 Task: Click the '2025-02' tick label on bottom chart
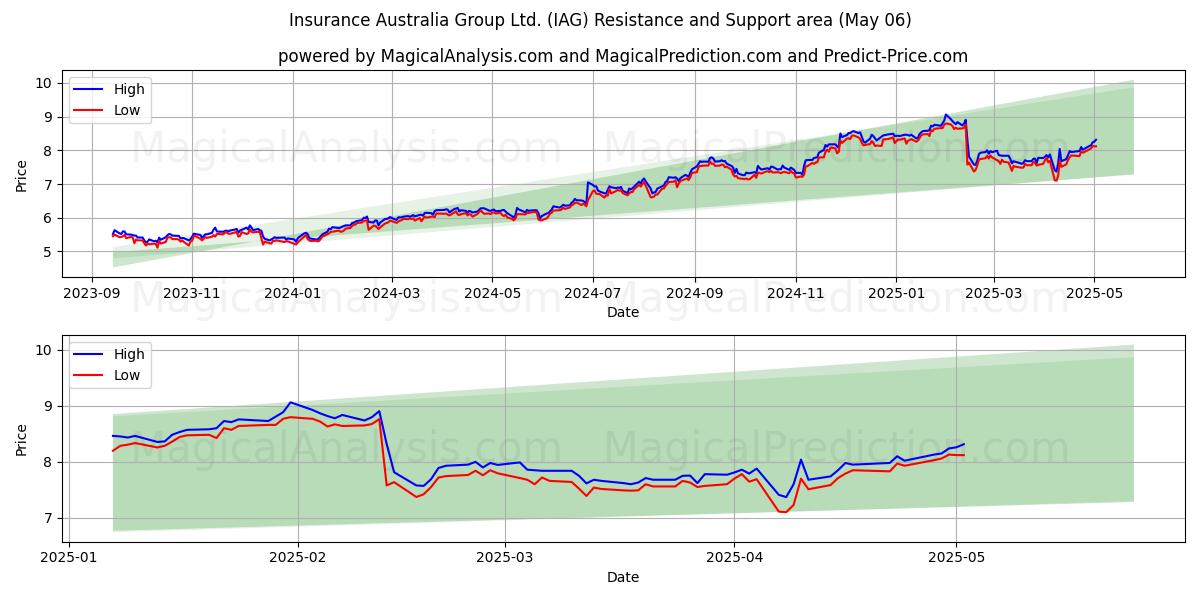click(x=299, y=559)
